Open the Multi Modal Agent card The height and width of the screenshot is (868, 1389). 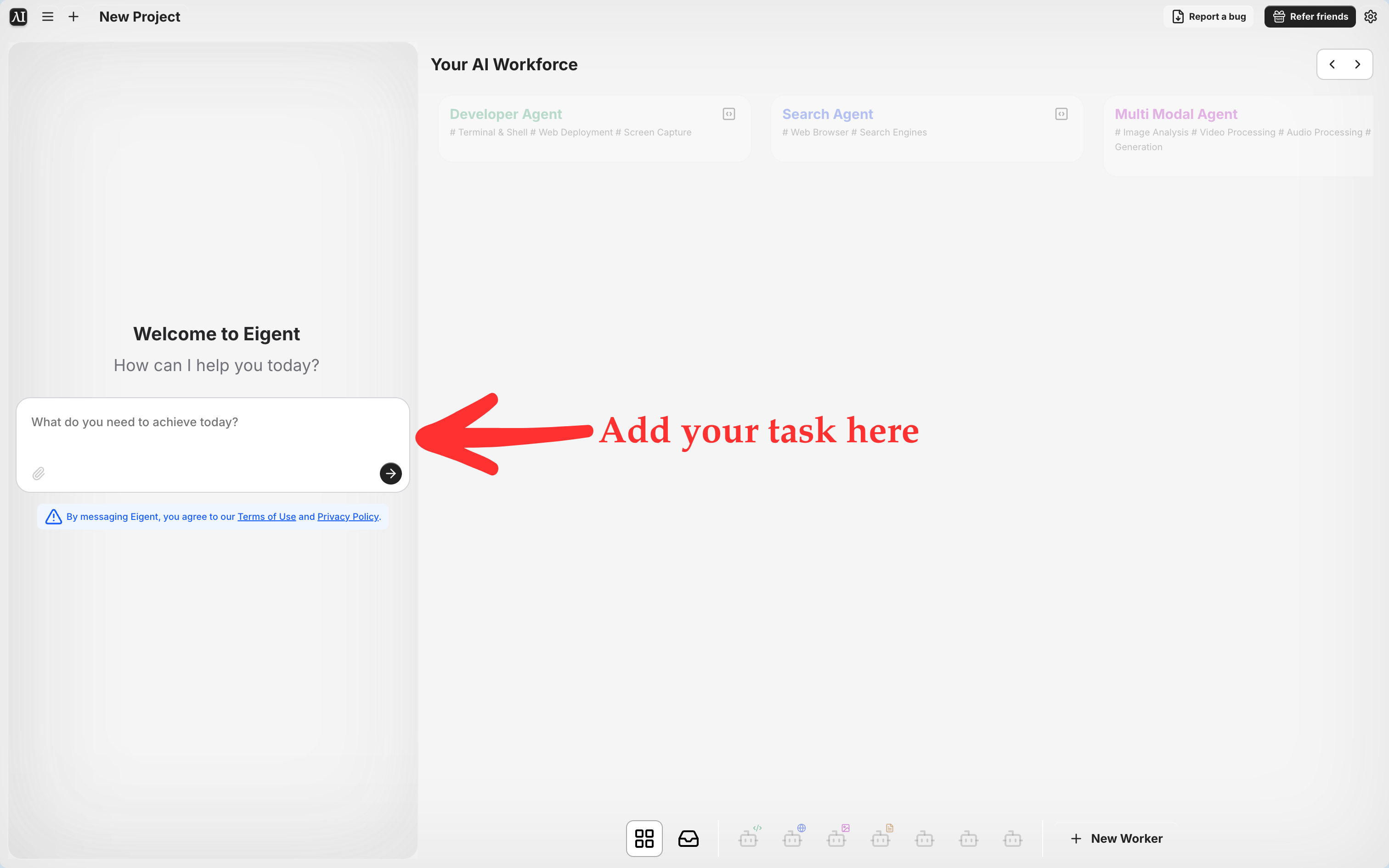[1239, 136]
